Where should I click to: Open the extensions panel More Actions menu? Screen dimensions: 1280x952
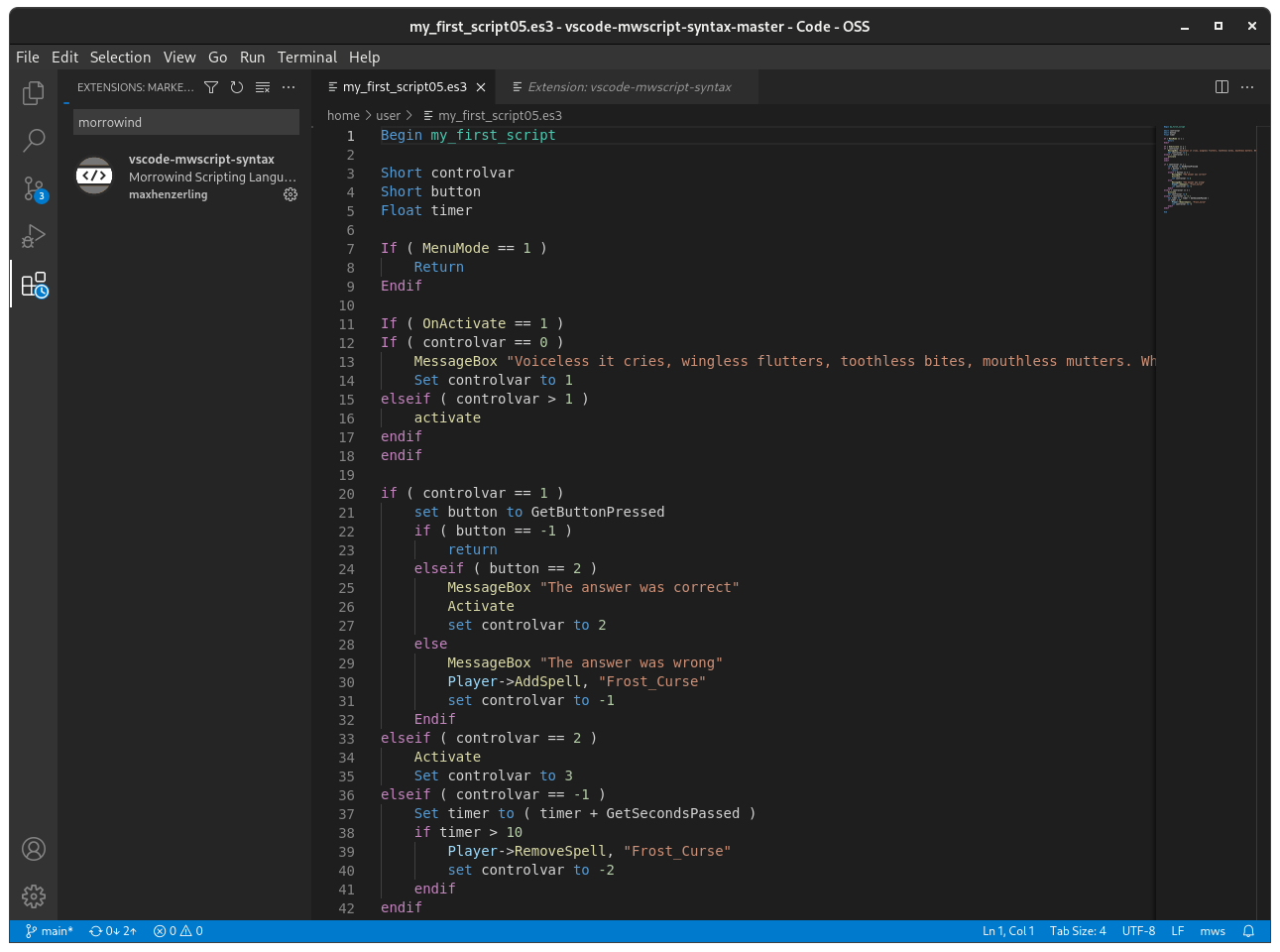tap(289, 87)
